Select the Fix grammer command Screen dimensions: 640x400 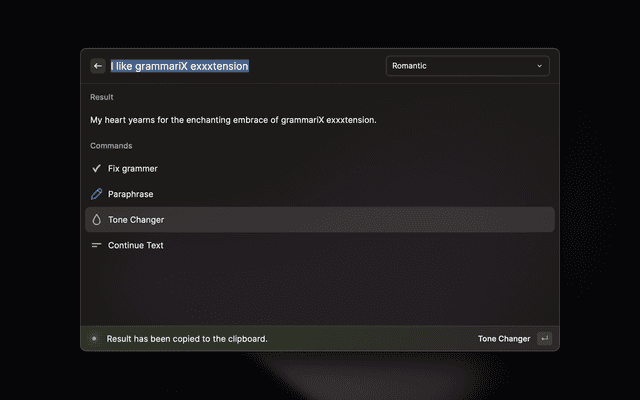coord(133,169)
